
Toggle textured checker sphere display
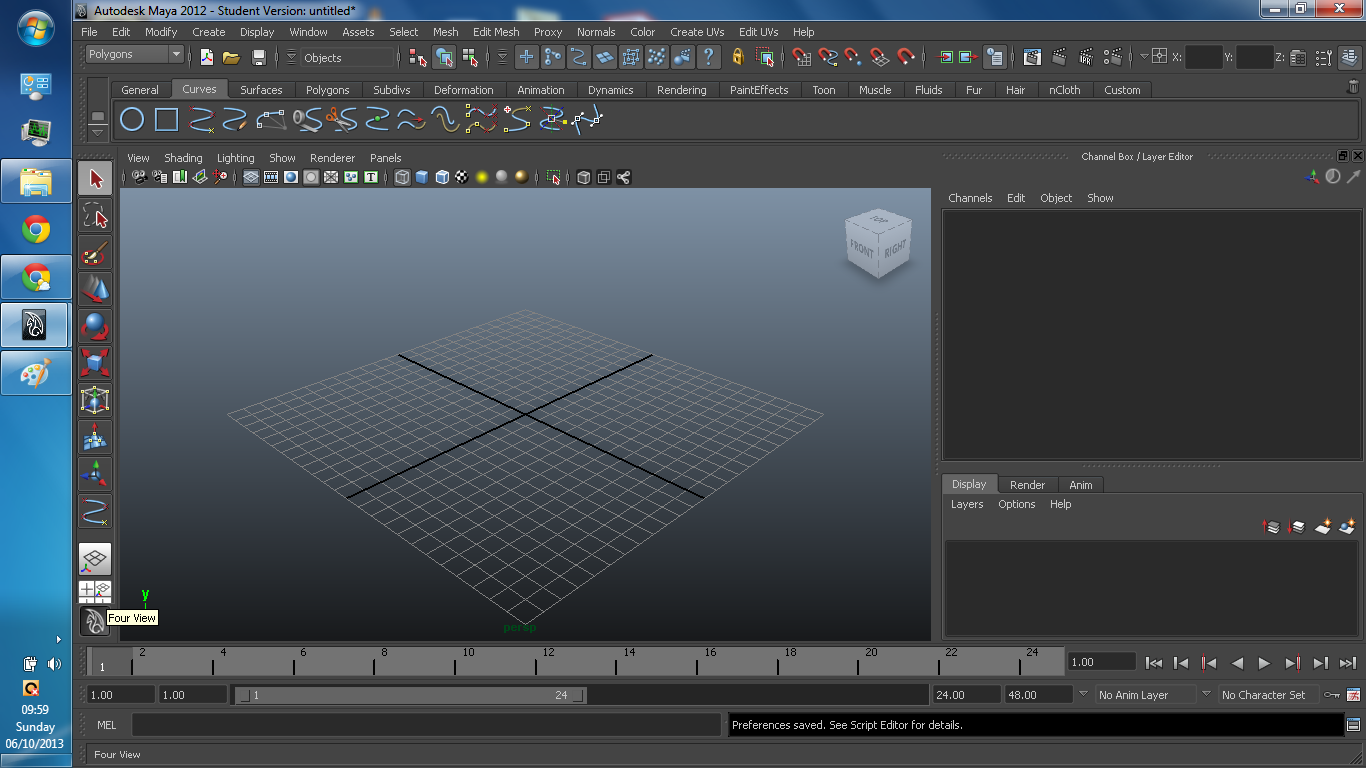tap(461, 177)
